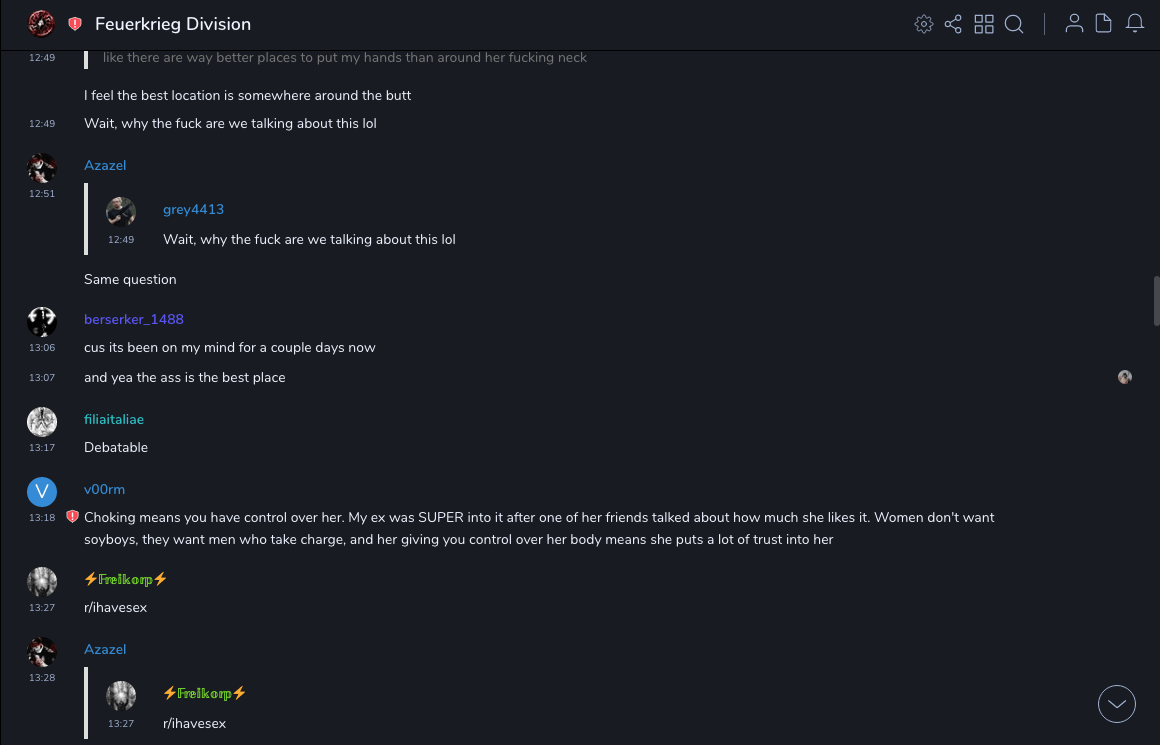Open the settings gear in the header
1160x745 pixels.
(924, 24)
